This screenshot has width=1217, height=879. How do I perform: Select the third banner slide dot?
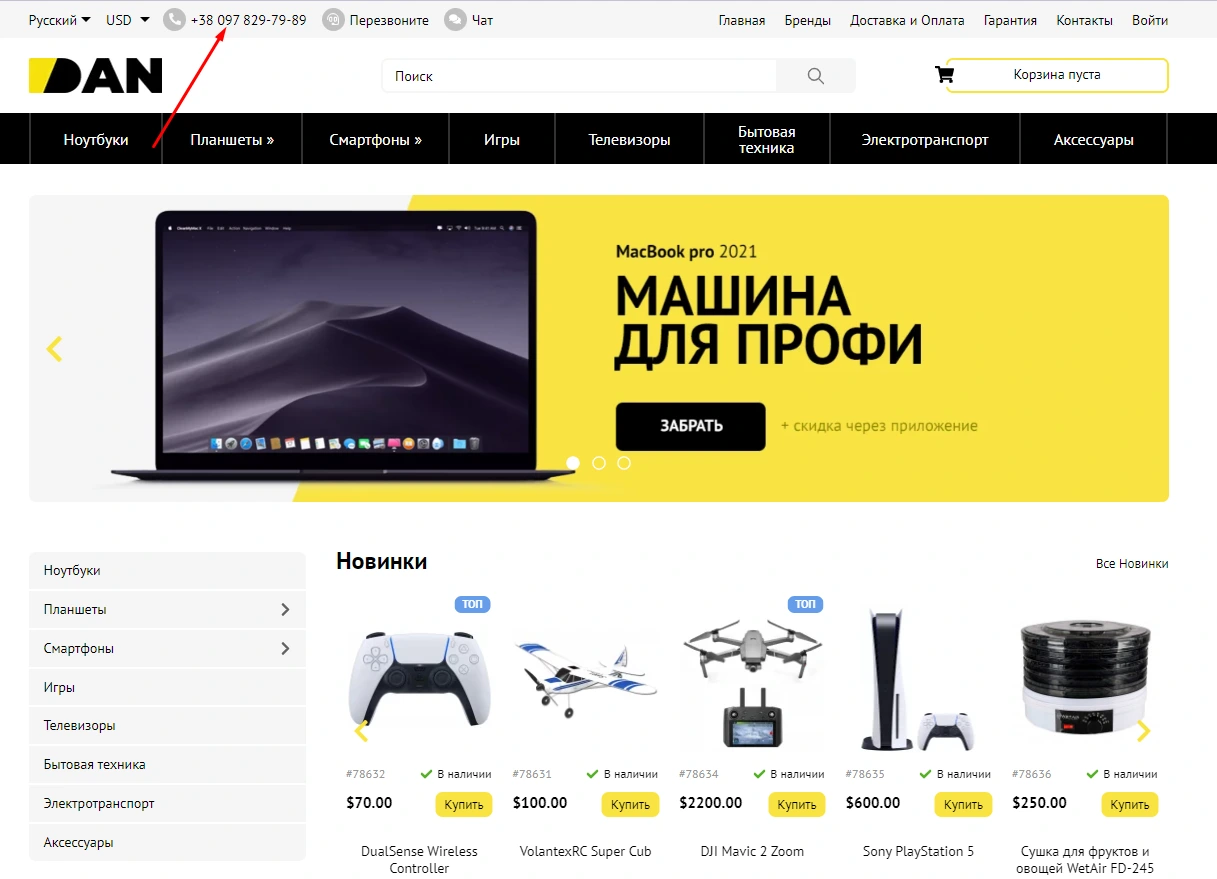tap(624, 463)
